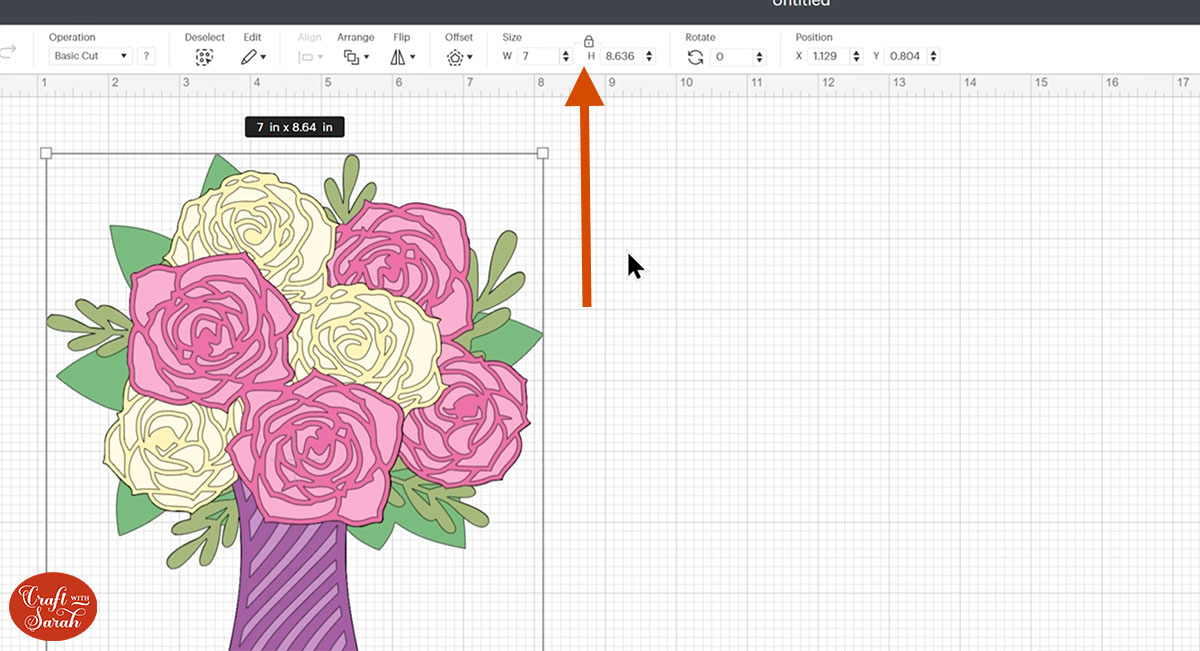
Task: Expand the Basic Cut operation dropdown
Action: [90, 56]
